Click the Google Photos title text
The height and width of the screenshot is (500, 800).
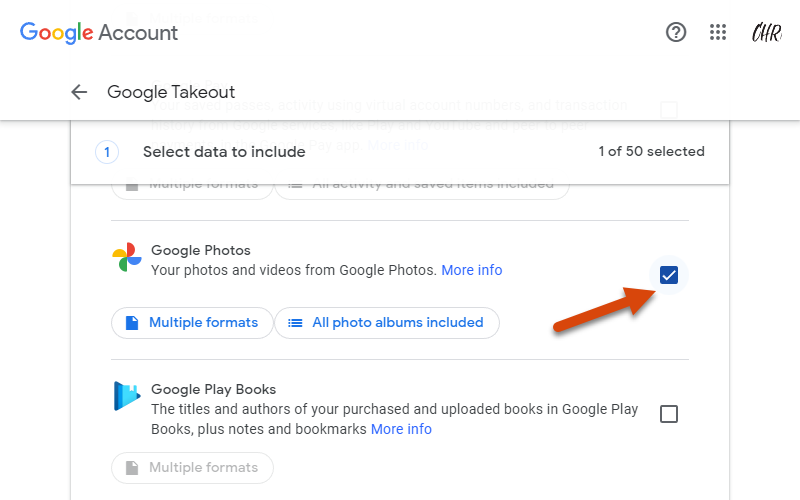tap(201, 251)
